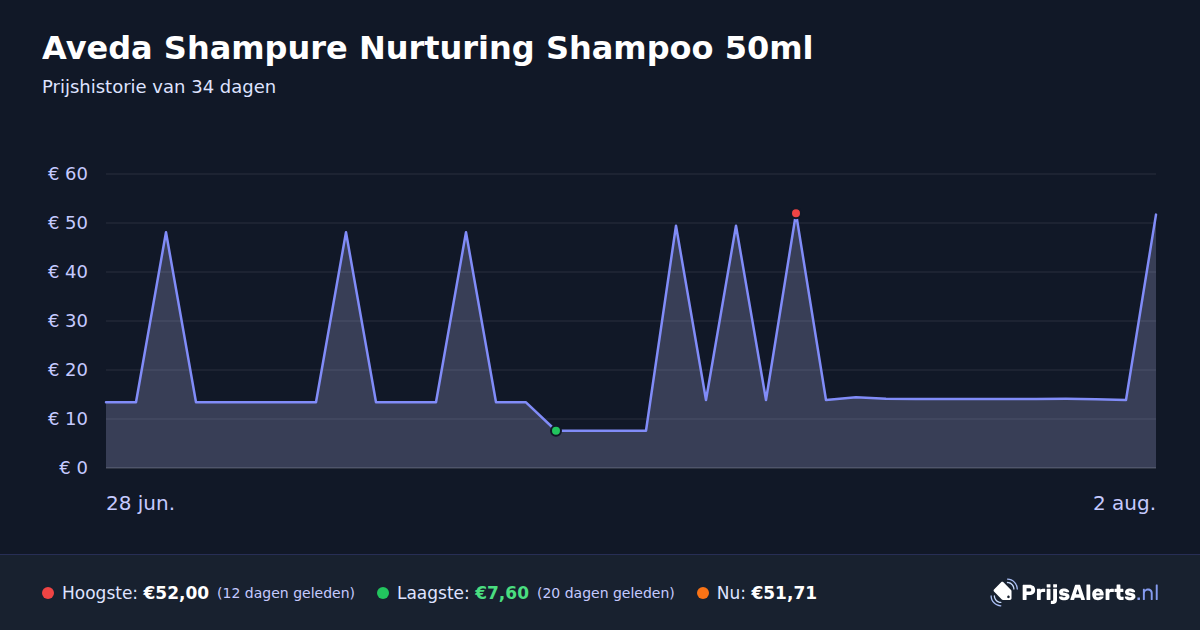The width and height of the screenshot is (1200, 630).
Task: Click the € 40 axis label
Action: click(68, 272)
